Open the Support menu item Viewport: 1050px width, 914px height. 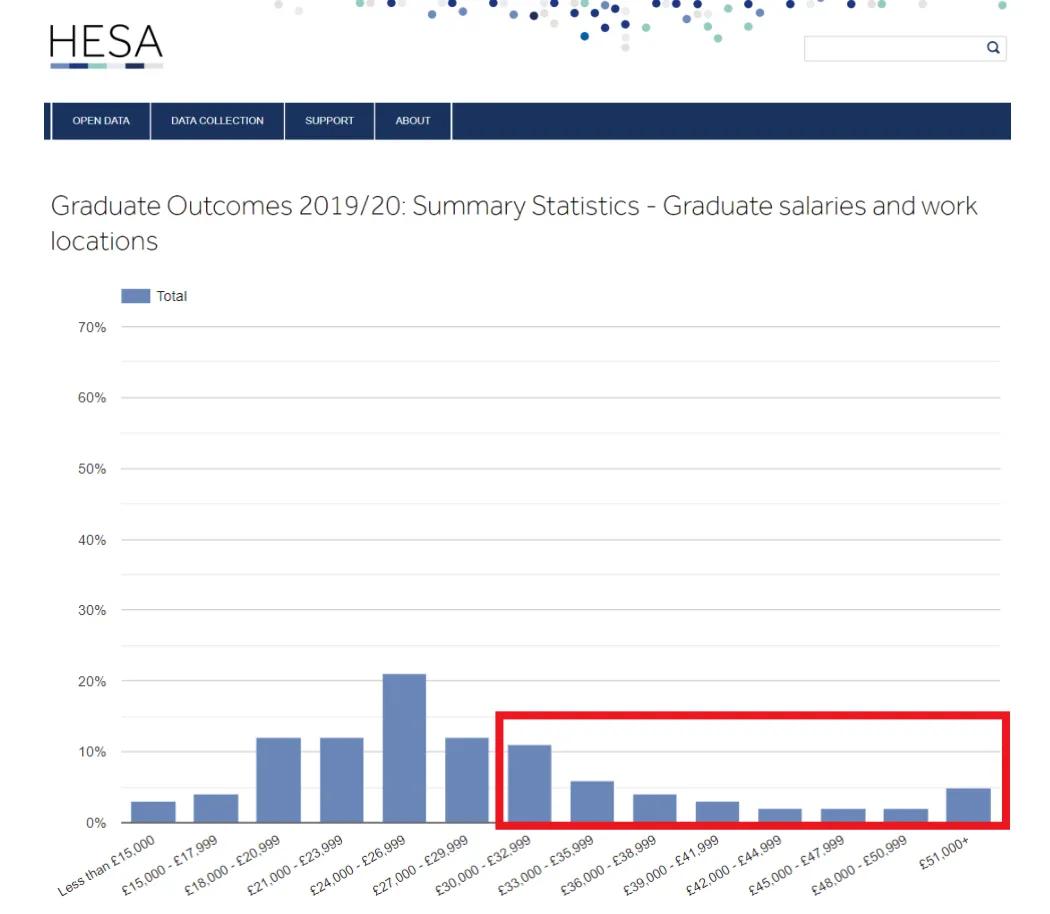329,121
